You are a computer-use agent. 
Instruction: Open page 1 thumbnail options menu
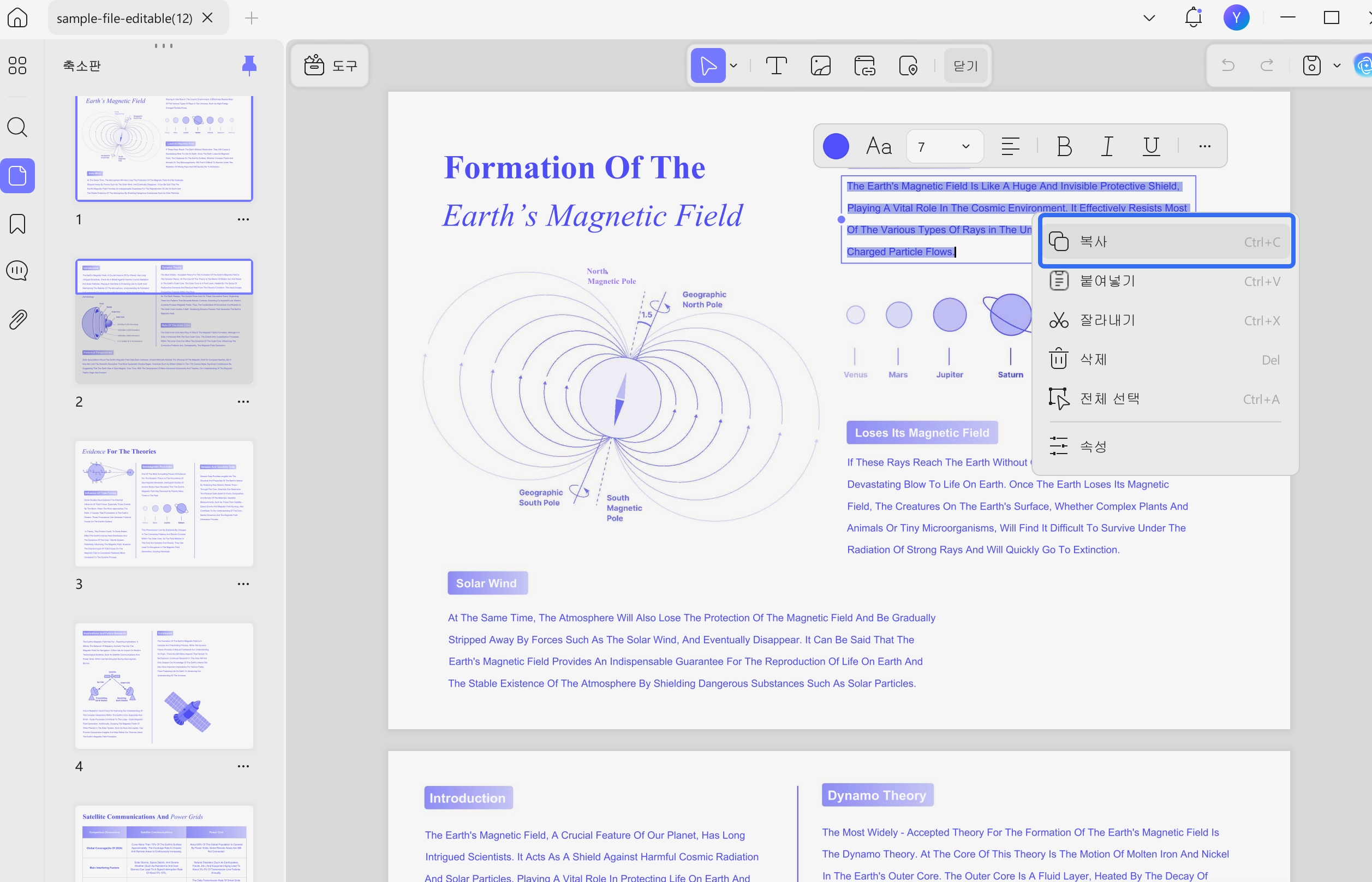coord(243,219)
